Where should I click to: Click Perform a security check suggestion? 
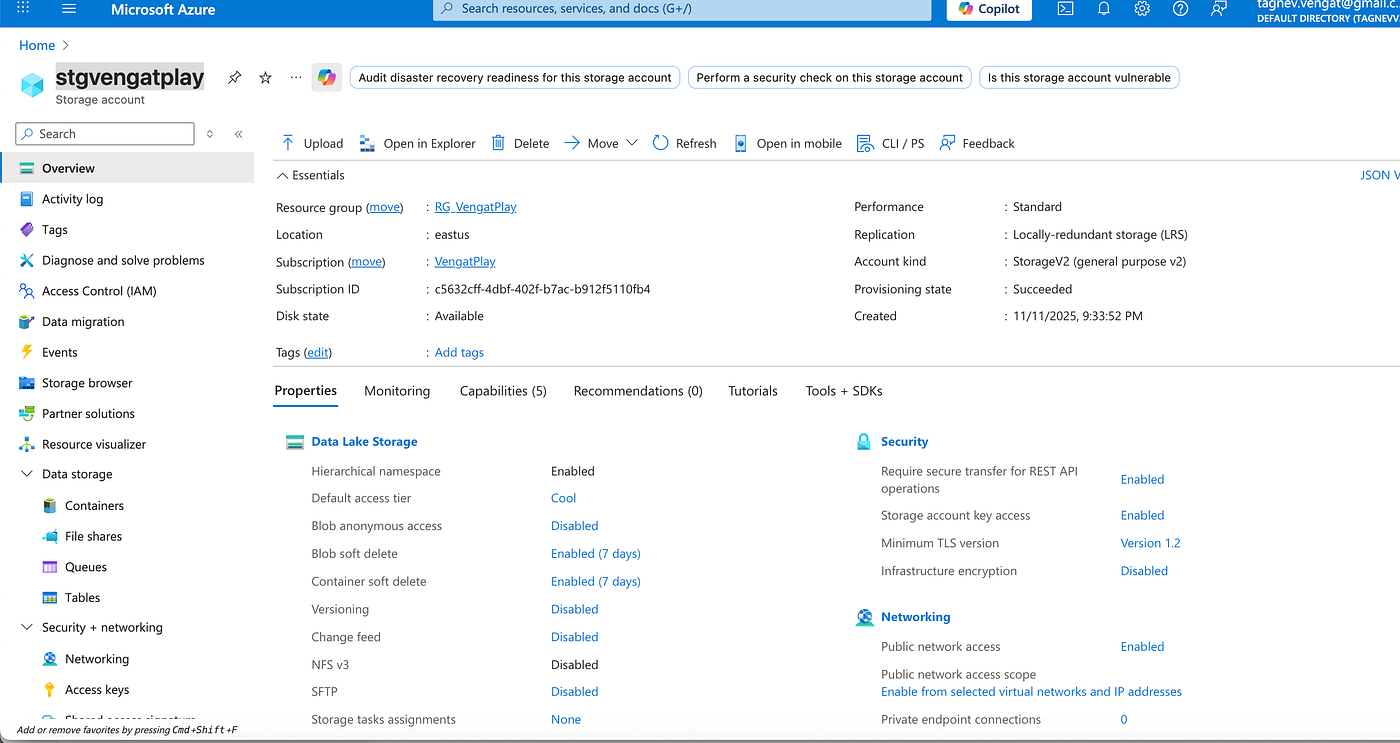pyautogui.click(x=830, y=77)
